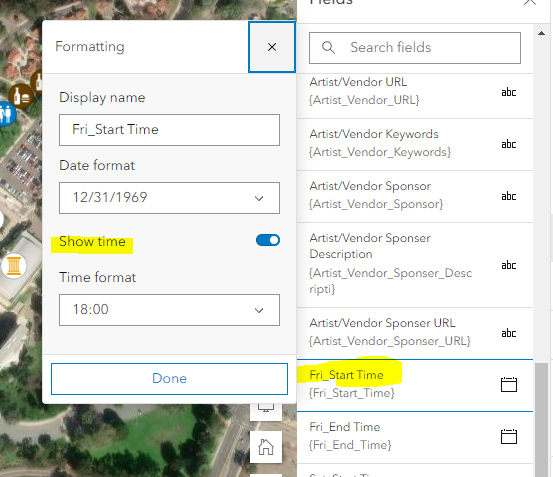This screenshot has width=553, height=477.
Task: Open the Date format dropdown
Action: (169, 198)
